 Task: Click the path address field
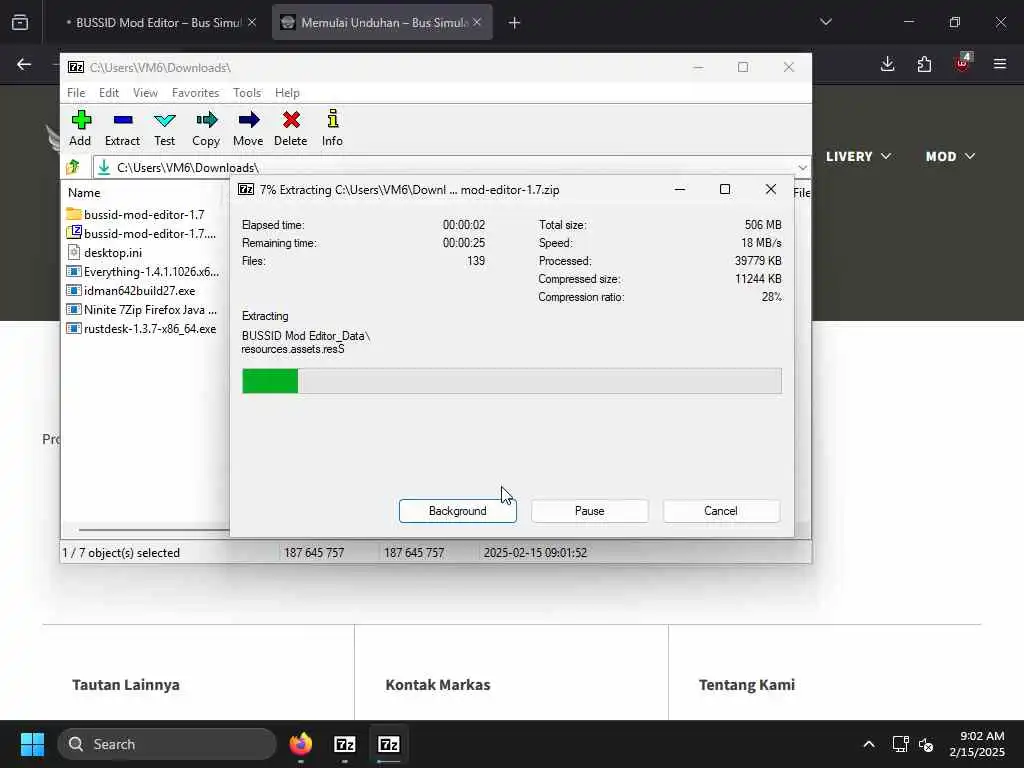[x=451, y=167]
